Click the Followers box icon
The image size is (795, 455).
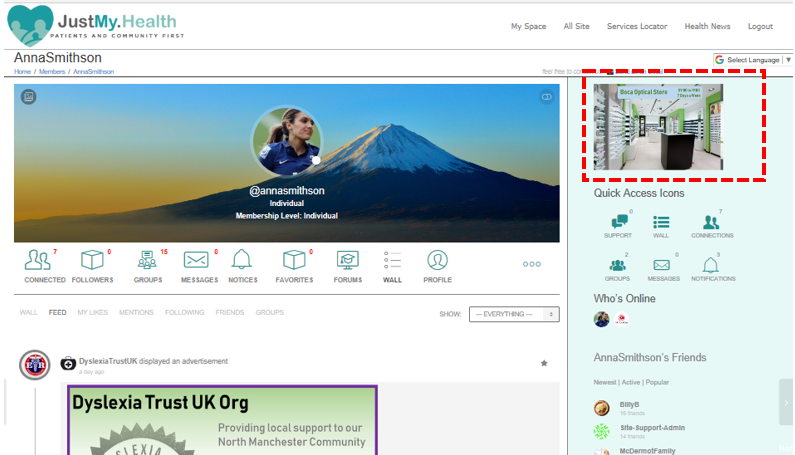tap(92, 261)
